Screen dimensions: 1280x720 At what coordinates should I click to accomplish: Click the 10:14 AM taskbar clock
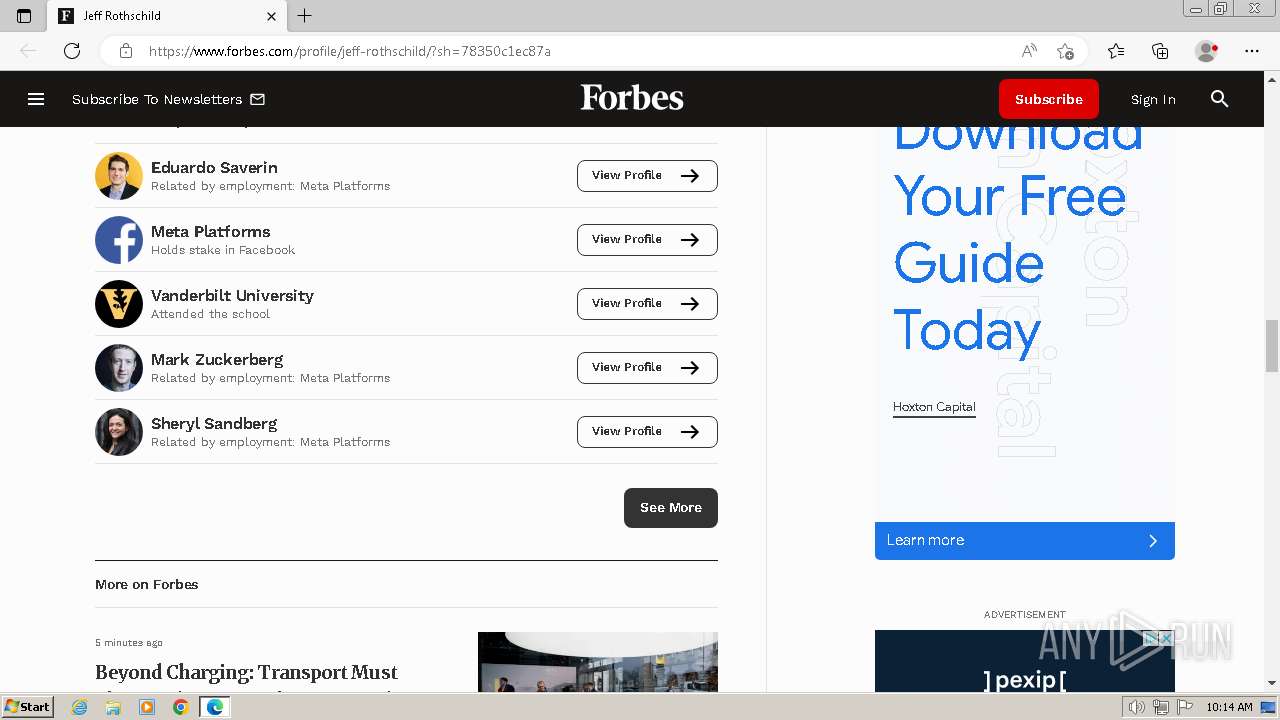[1229, 707]
